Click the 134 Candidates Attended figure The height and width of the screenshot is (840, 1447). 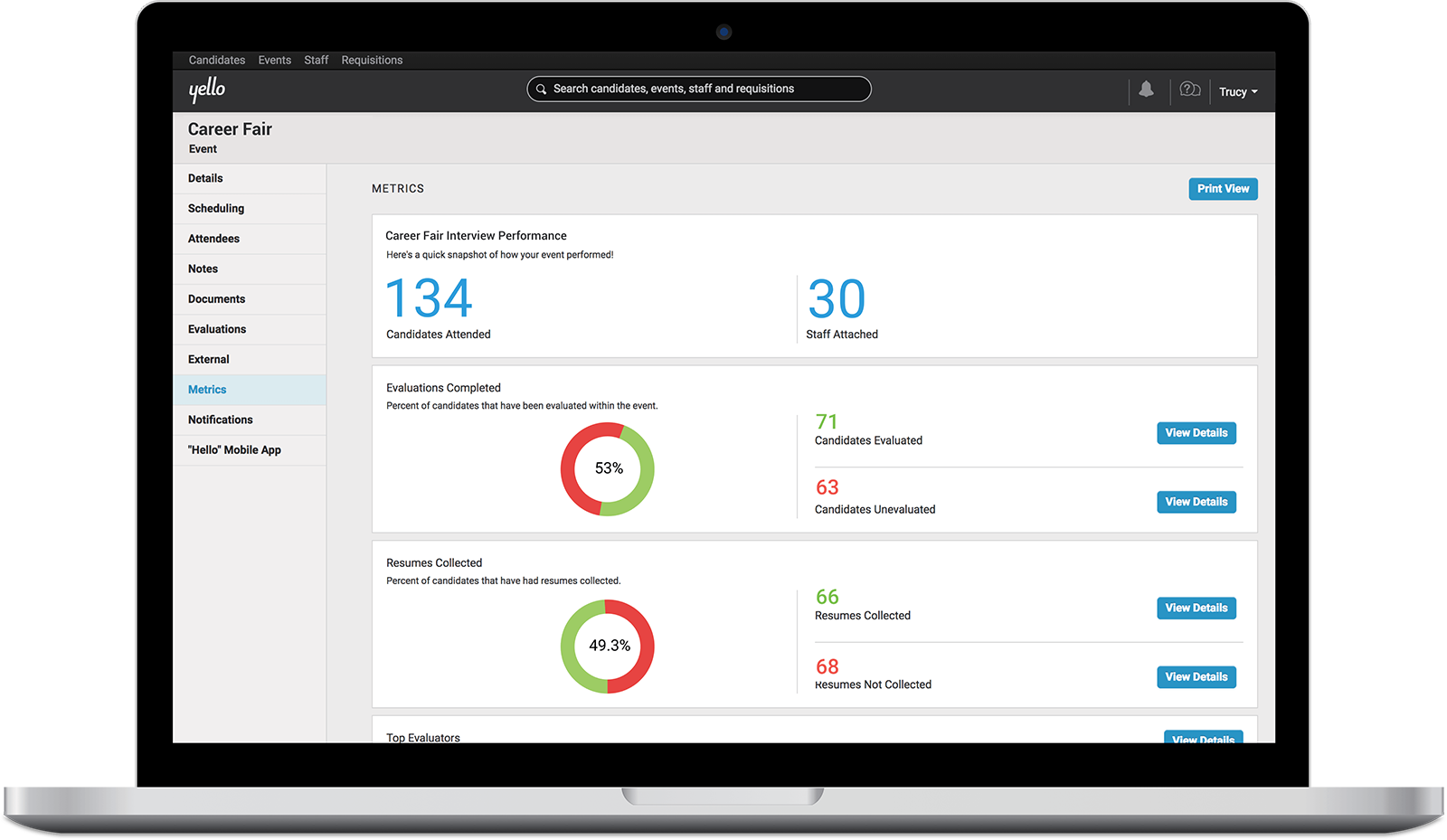tap(429, 298)
